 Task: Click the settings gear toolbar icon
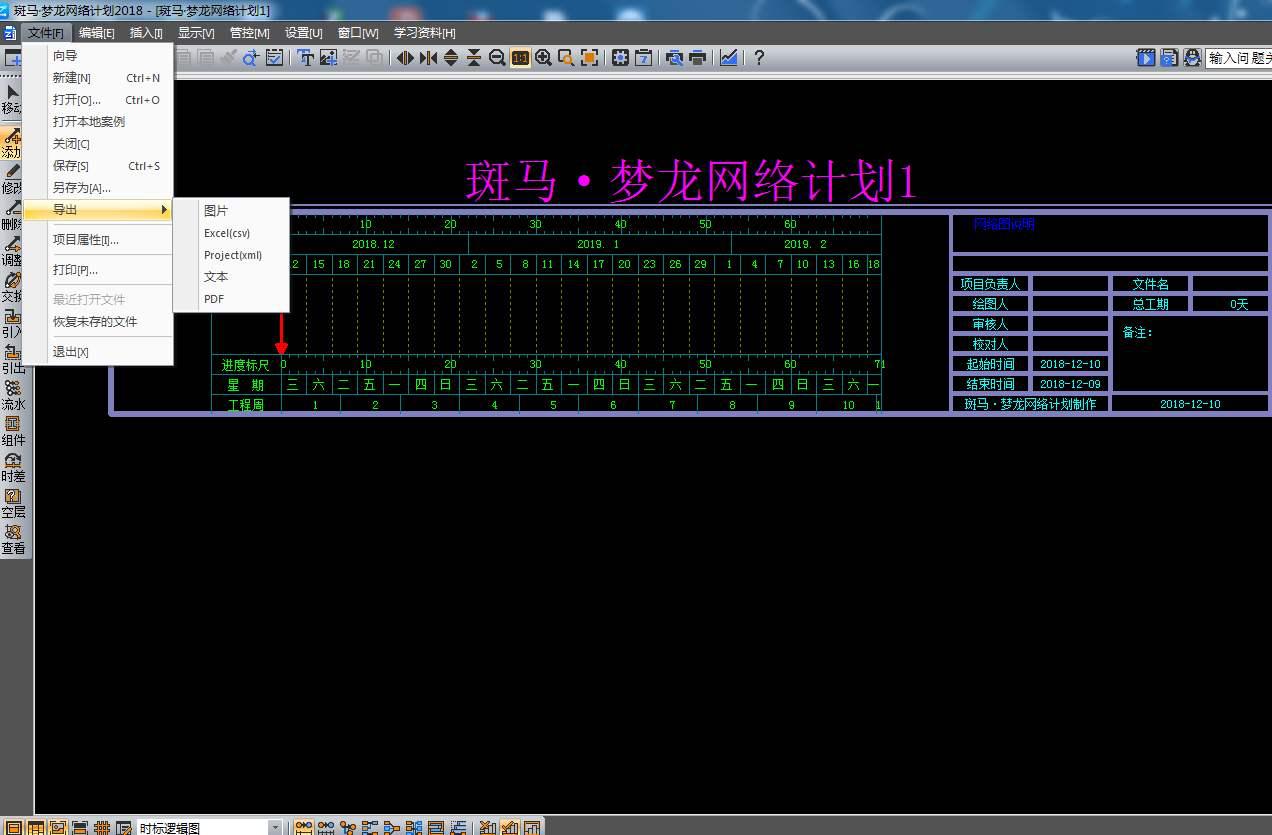pos(620,58)
